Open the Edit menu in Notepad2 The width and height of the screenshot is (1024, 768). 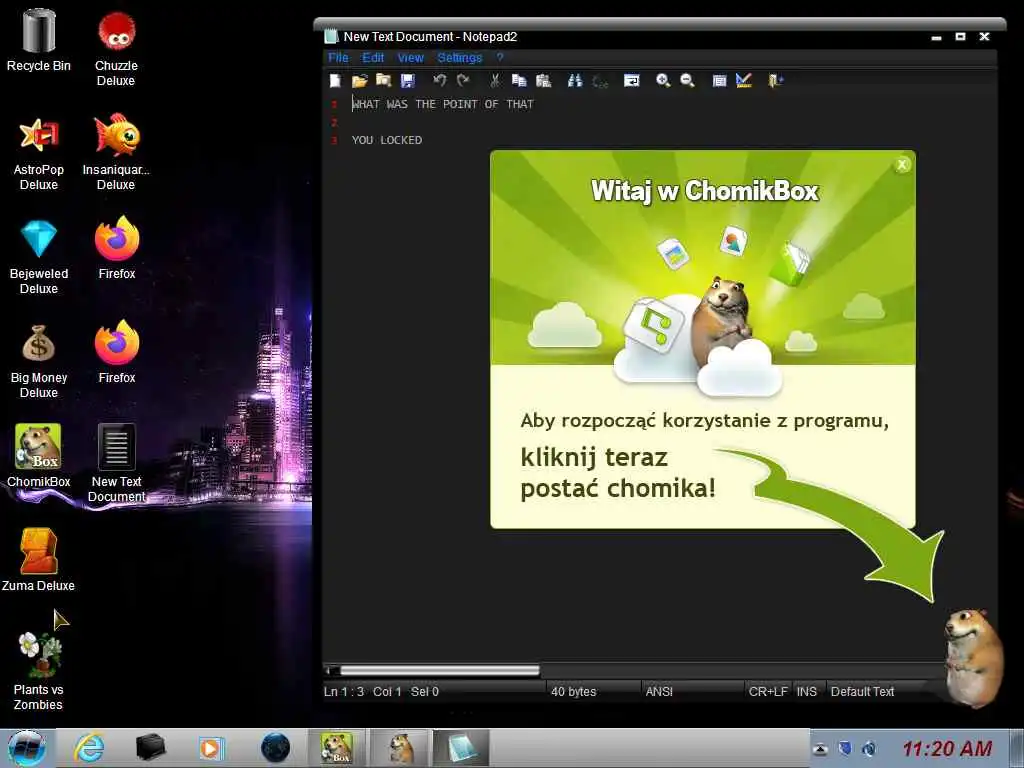373,57
